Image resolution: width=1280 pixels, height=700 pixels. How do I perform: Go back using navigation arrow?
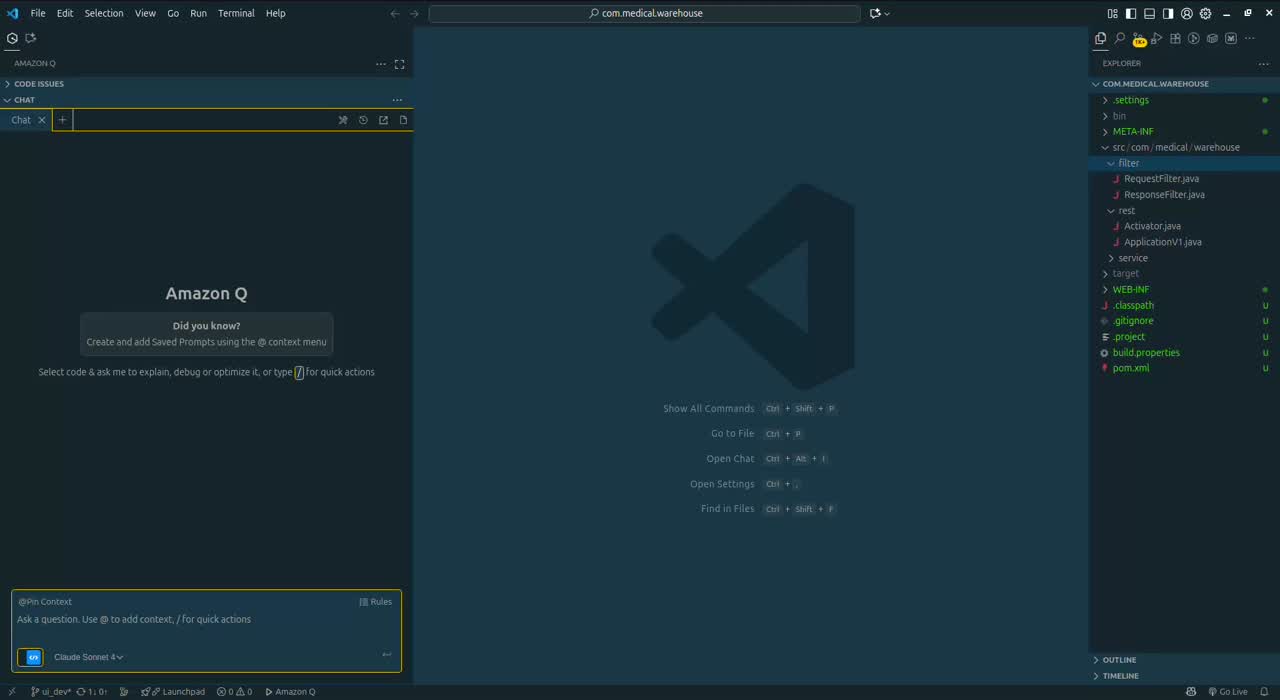[x=395, y=13]
